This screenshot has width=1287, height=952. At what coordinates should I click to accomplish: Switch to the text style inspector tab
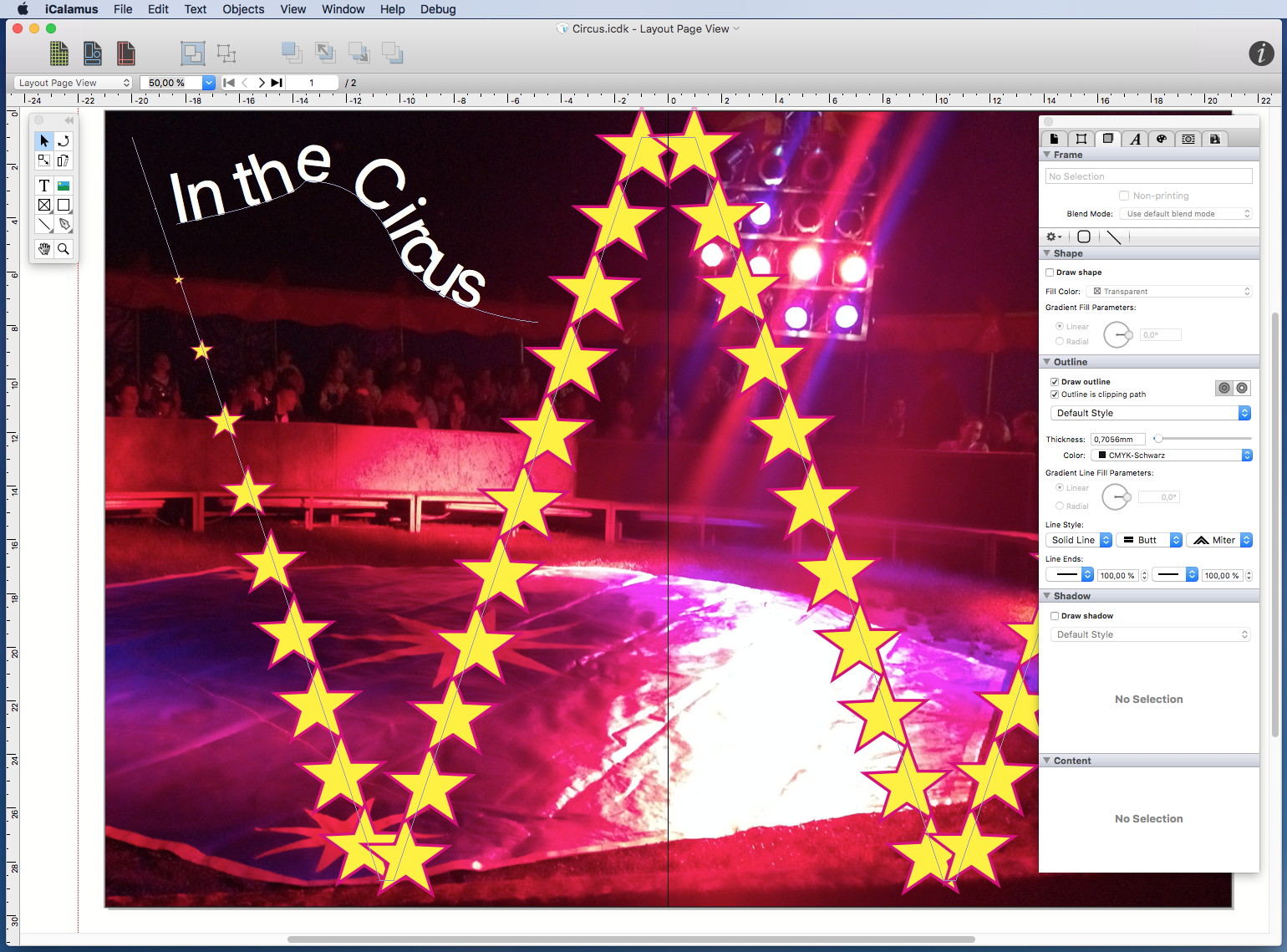pyautogui.click(x=1135, y=139)
